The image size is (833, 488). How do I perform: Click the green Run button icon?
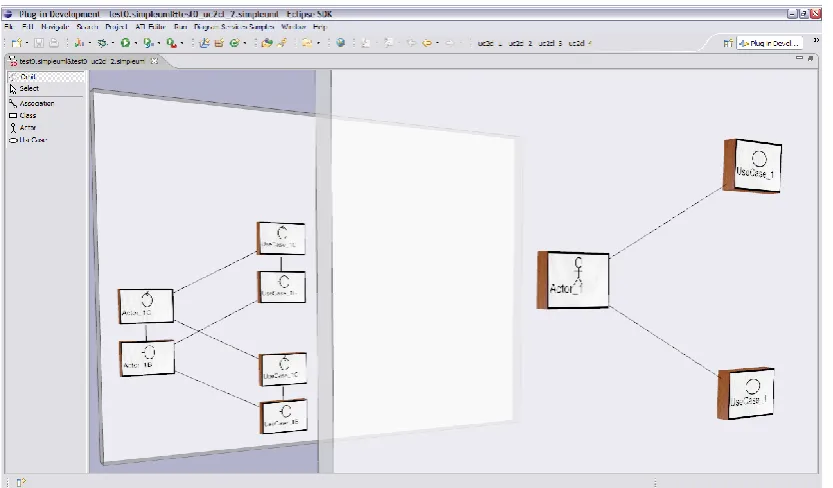(125, 43)
